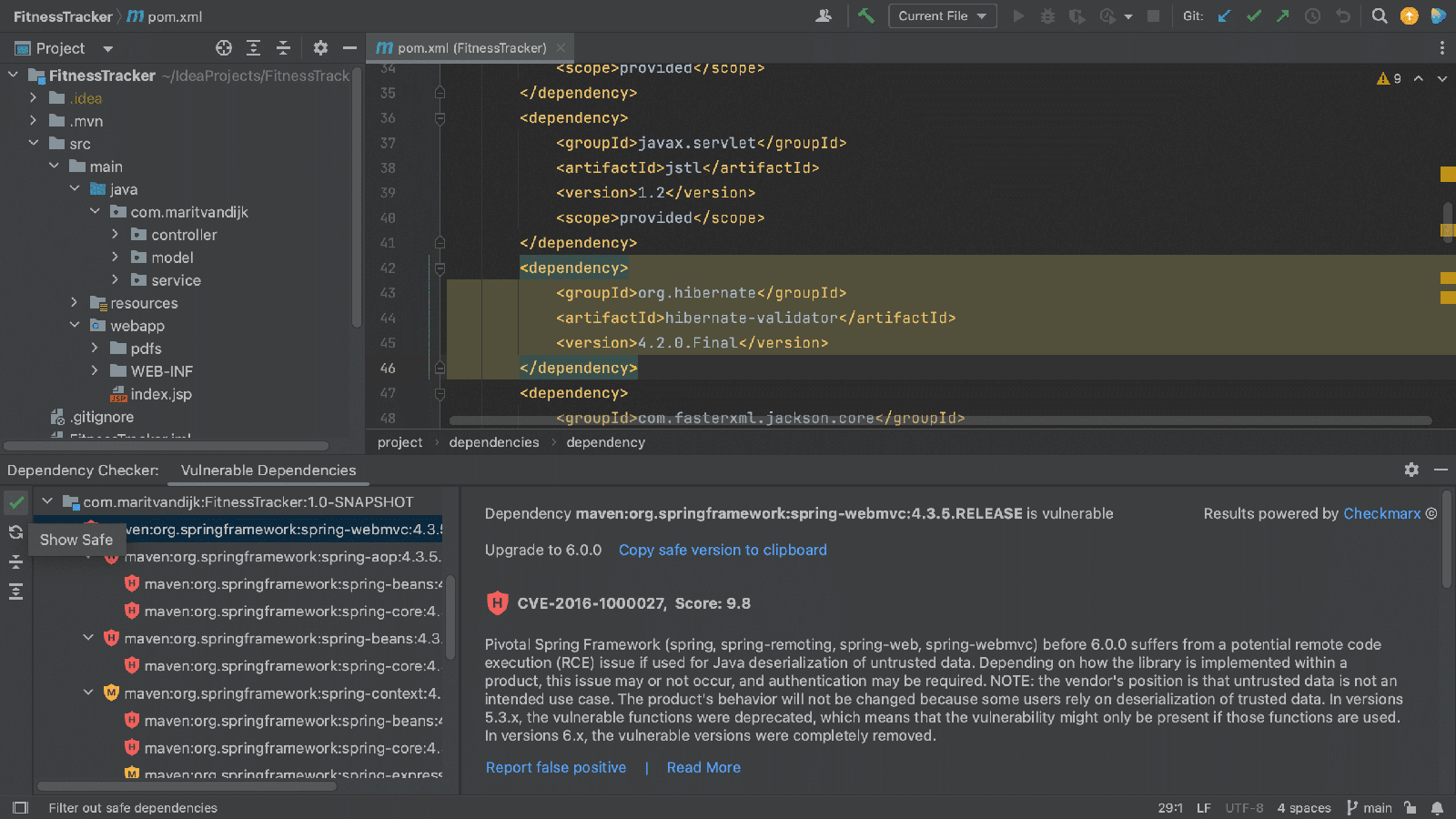Screen dimensions: 1456x819
Task: Toggle fold end marker at line 46
Action: click(x=440, y=369)
